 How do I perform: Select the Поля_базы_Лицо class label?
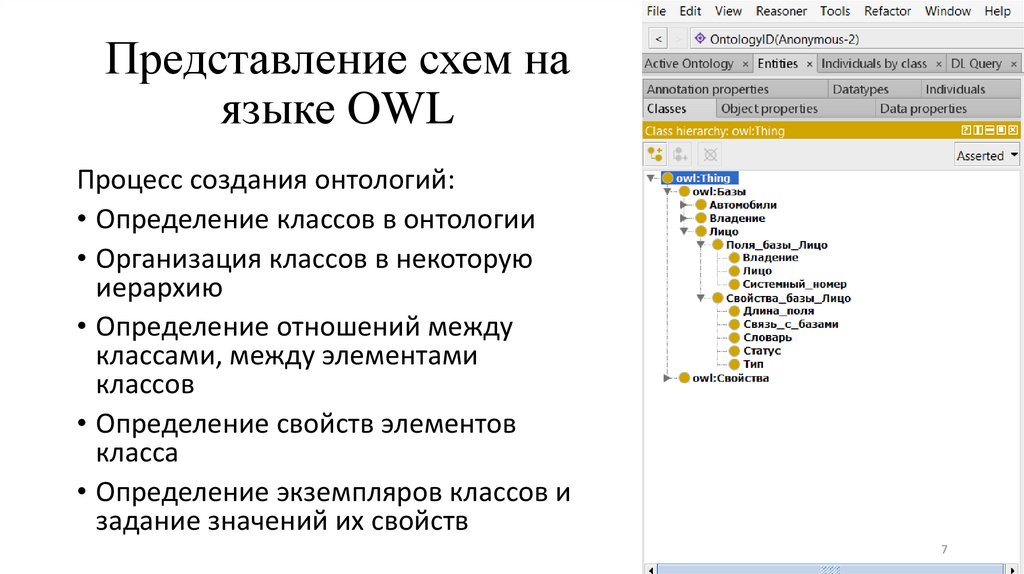[776, 245]
